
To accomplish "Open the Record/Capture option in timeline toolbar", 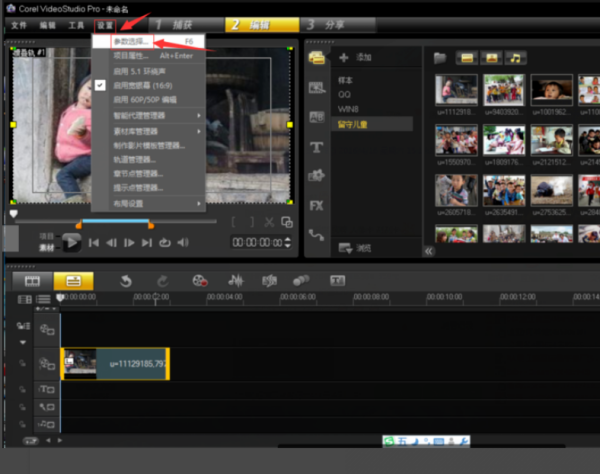I will [x=200, y=281].
